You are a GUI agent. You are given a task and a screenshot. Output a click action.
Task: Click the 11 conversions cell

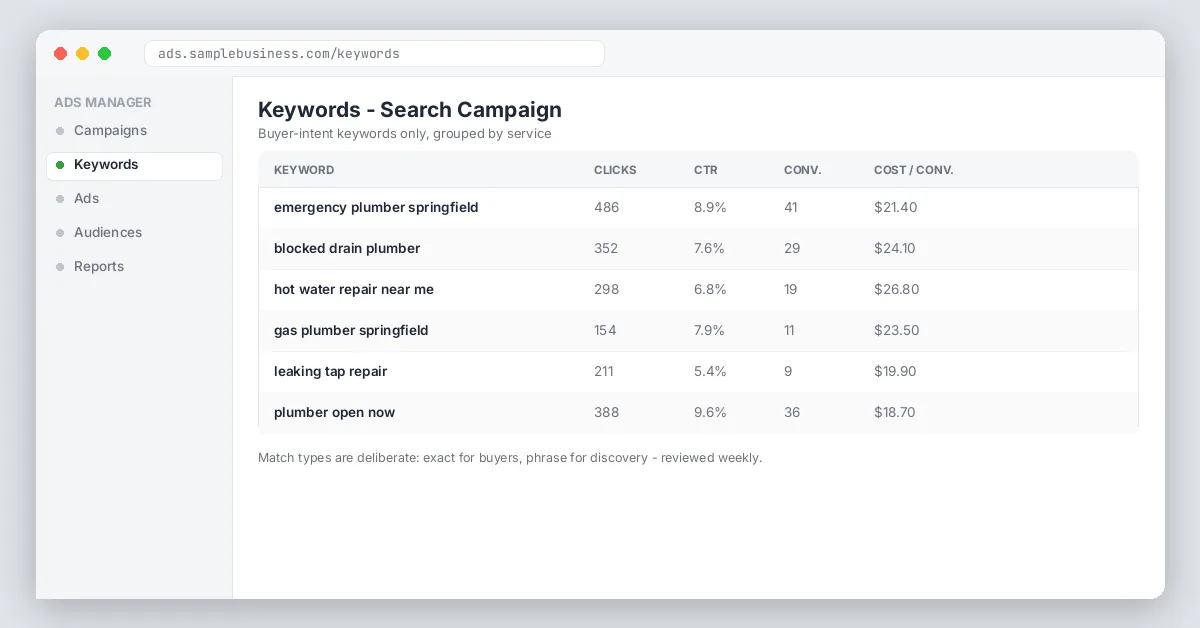pyautogui.click(x=790, y=331)
